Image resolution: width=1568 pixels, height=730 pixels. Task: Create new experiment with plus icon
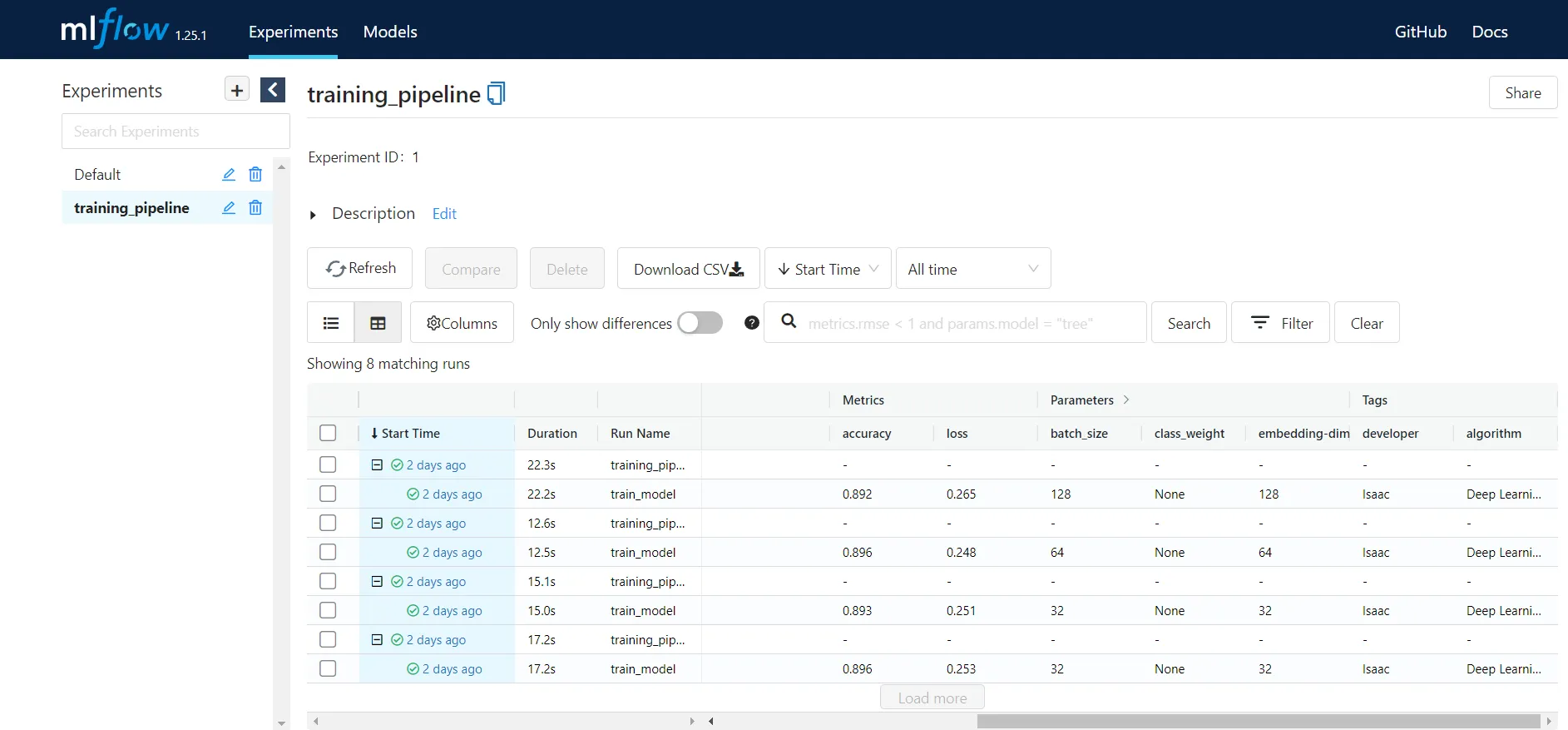click(237, 90)
